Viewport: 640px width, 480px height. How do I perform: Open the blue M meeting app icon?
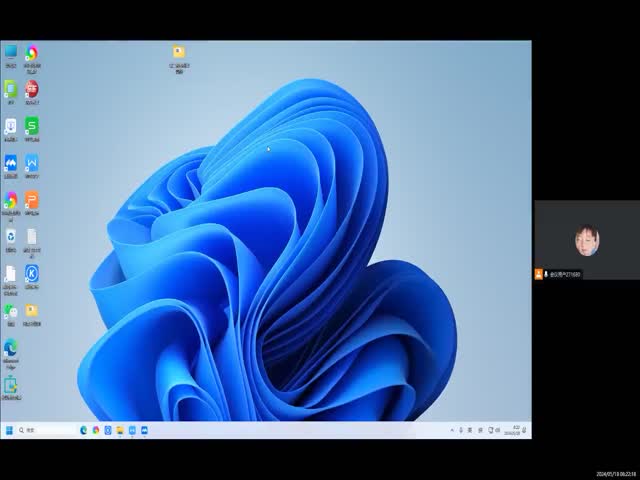[11, 162]
